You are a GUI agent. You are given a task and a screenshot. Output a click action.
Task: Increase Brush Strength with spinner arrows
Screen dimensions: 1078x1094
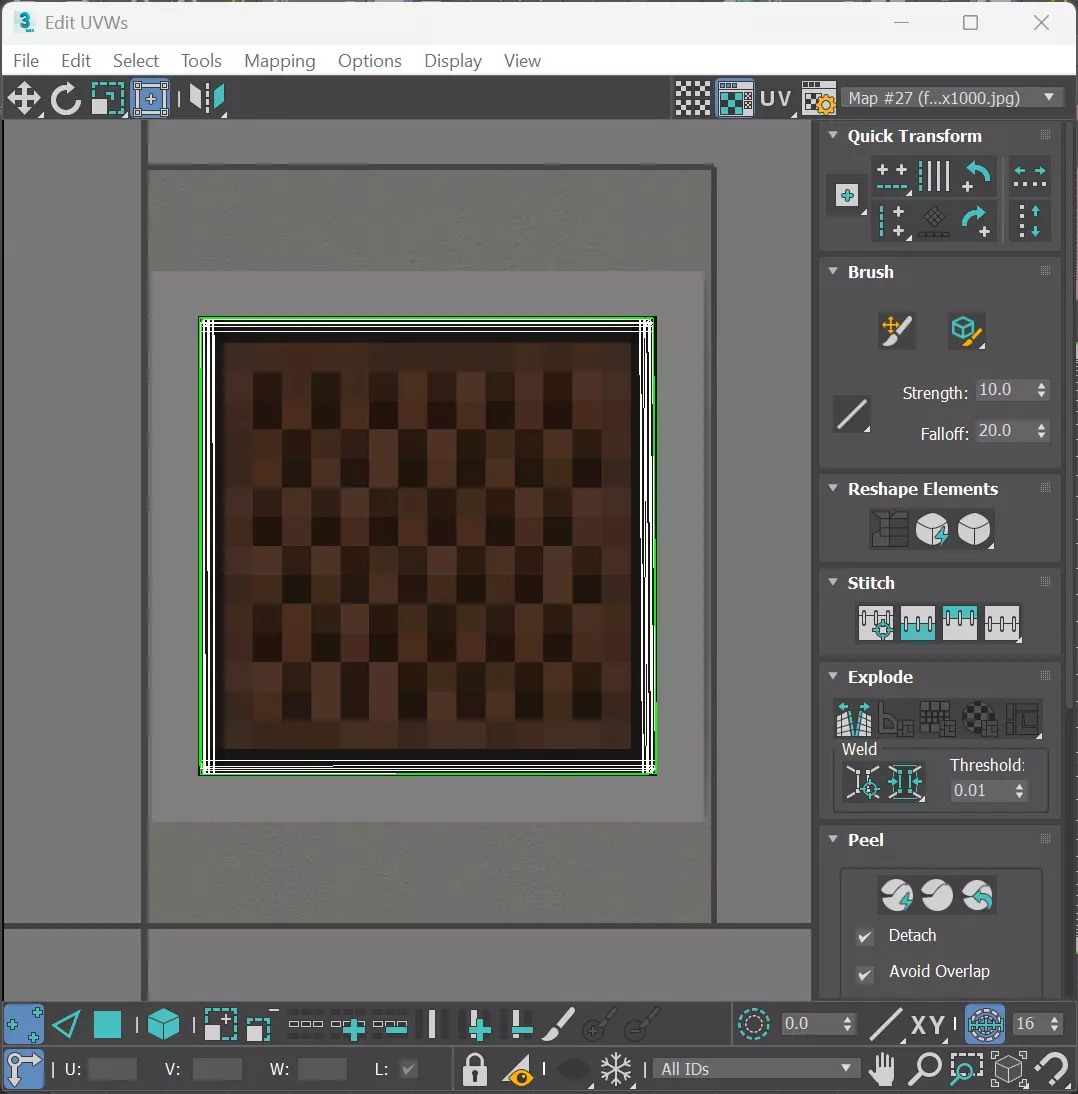point(1041,385)
